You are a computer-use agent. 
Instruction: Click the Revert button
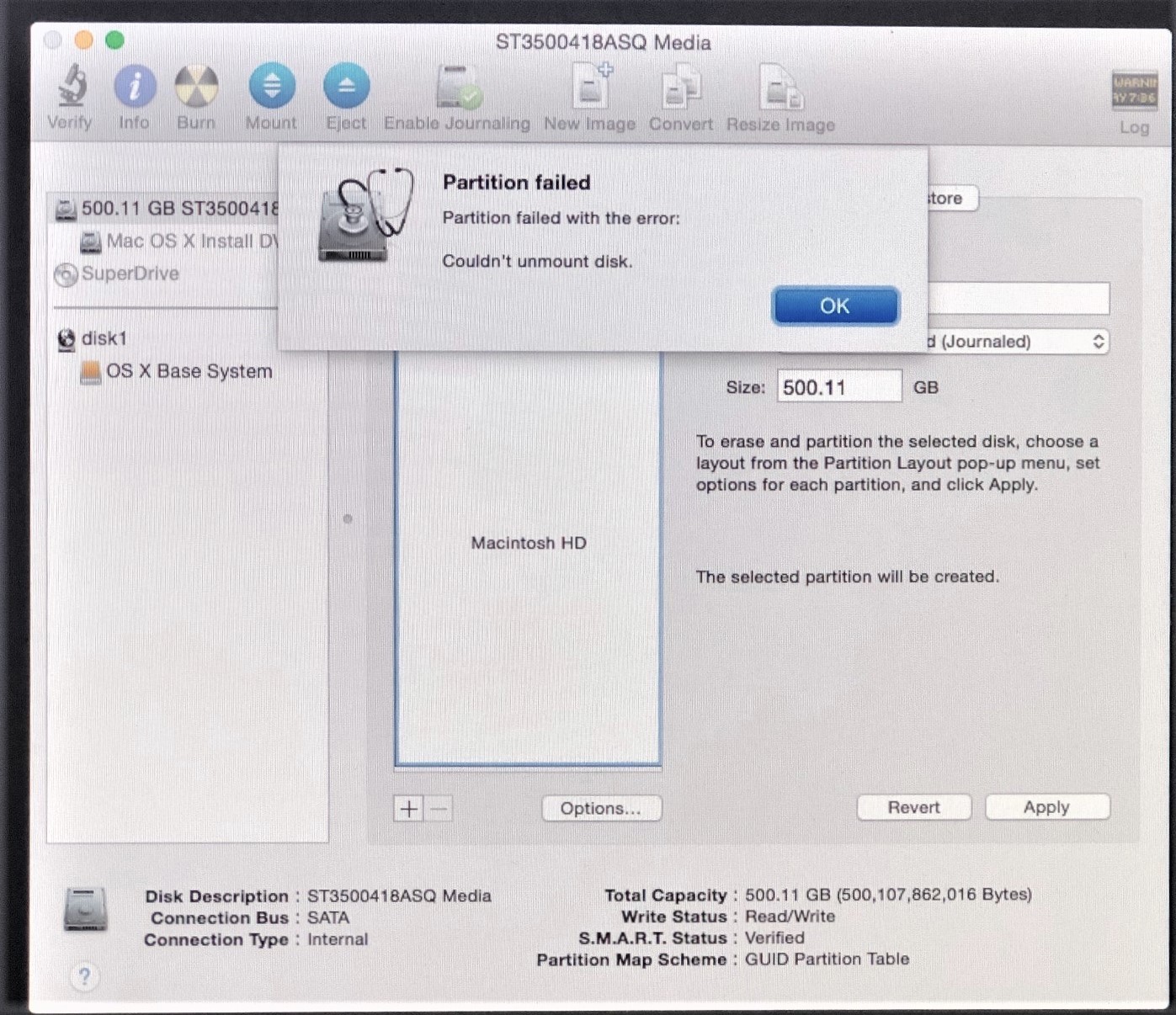tap(913, 808)
